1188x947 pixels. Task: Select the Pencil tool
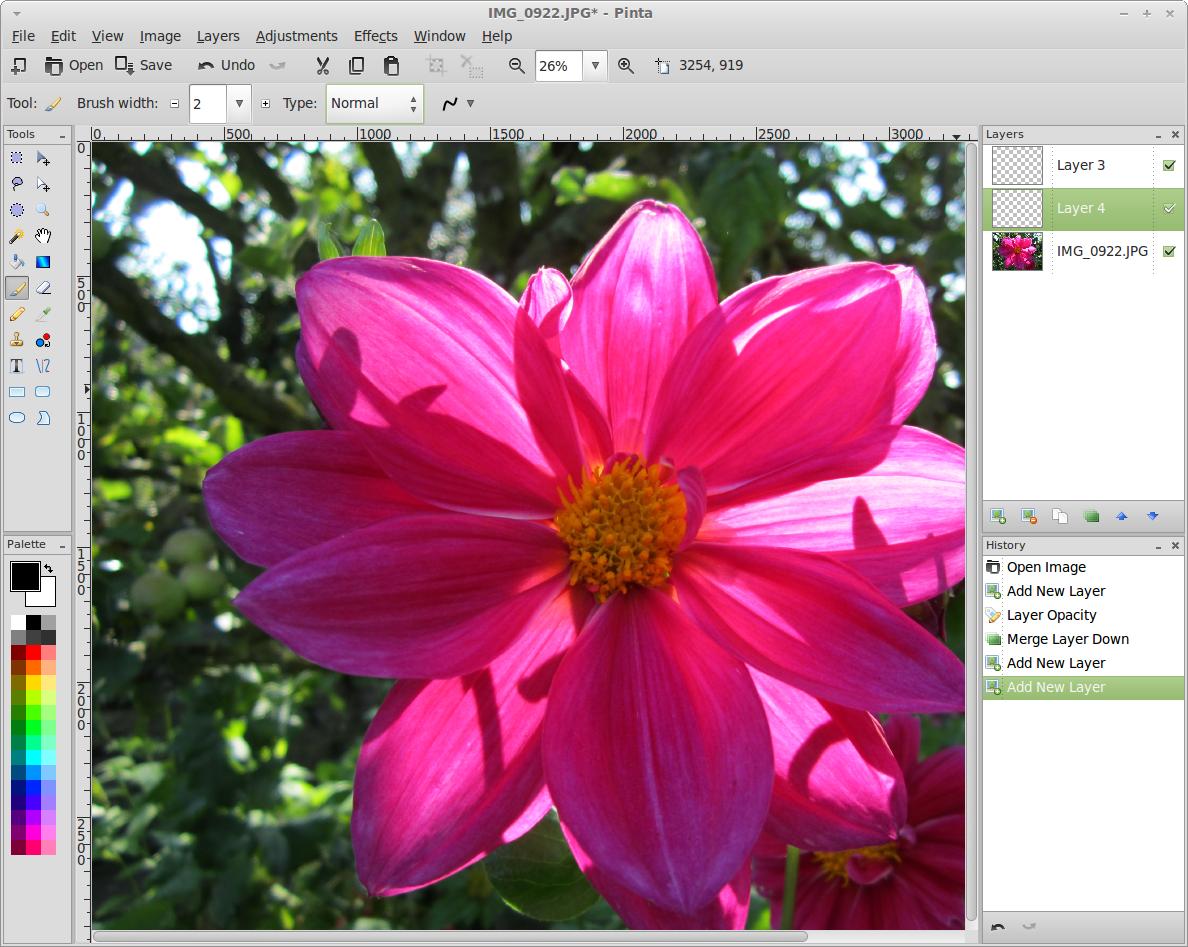point(17,314)
